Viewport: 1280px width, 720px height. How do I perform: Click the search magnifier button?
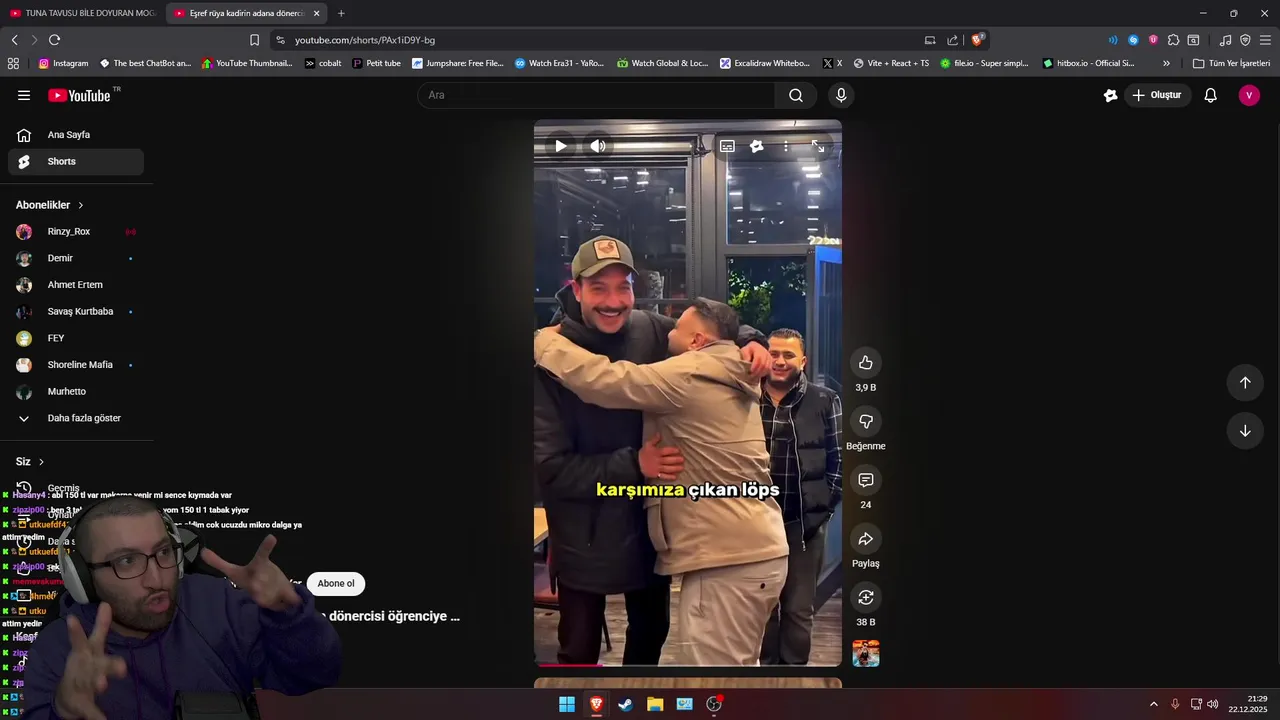click(796, 95)
